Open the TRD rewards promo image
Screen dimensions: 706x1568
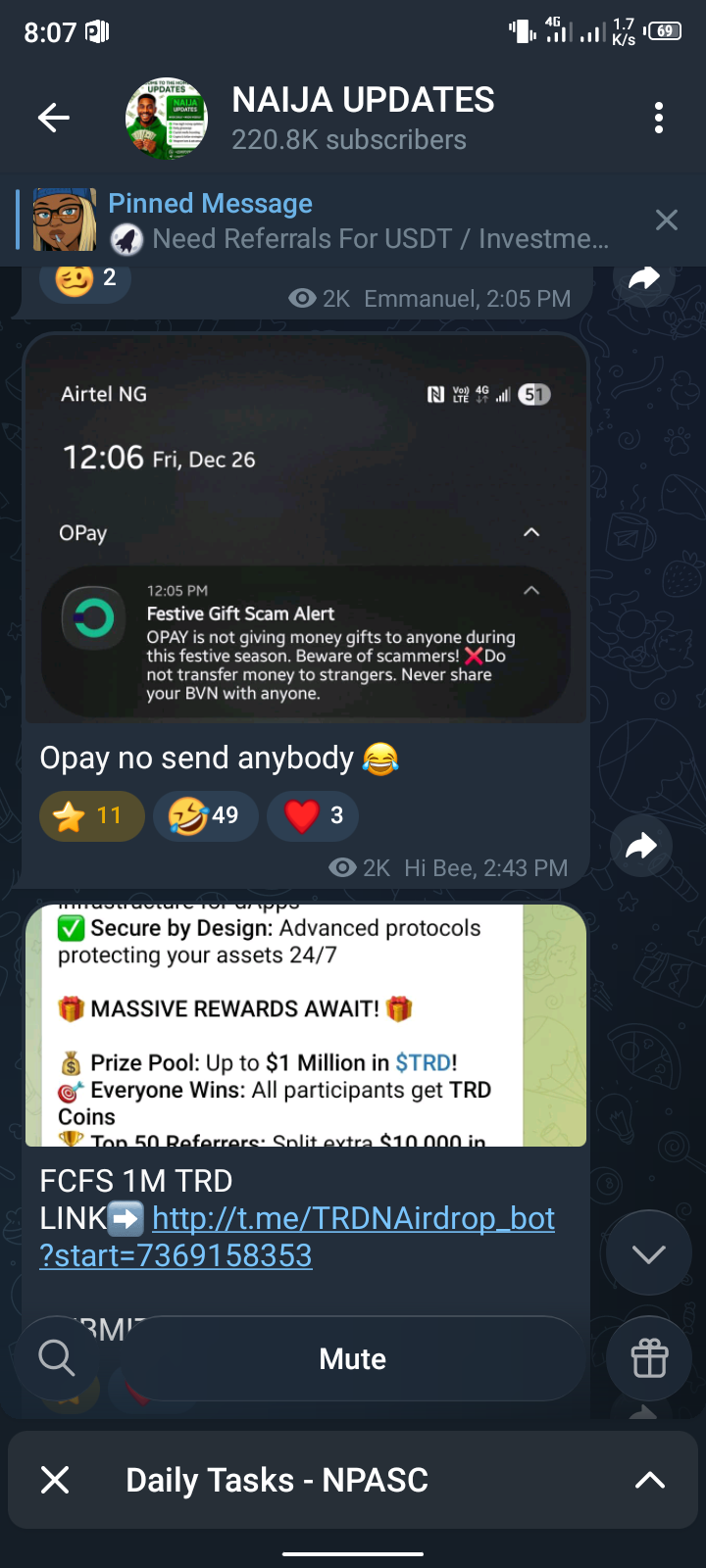pyautogui.click(x=306, y=1025)
